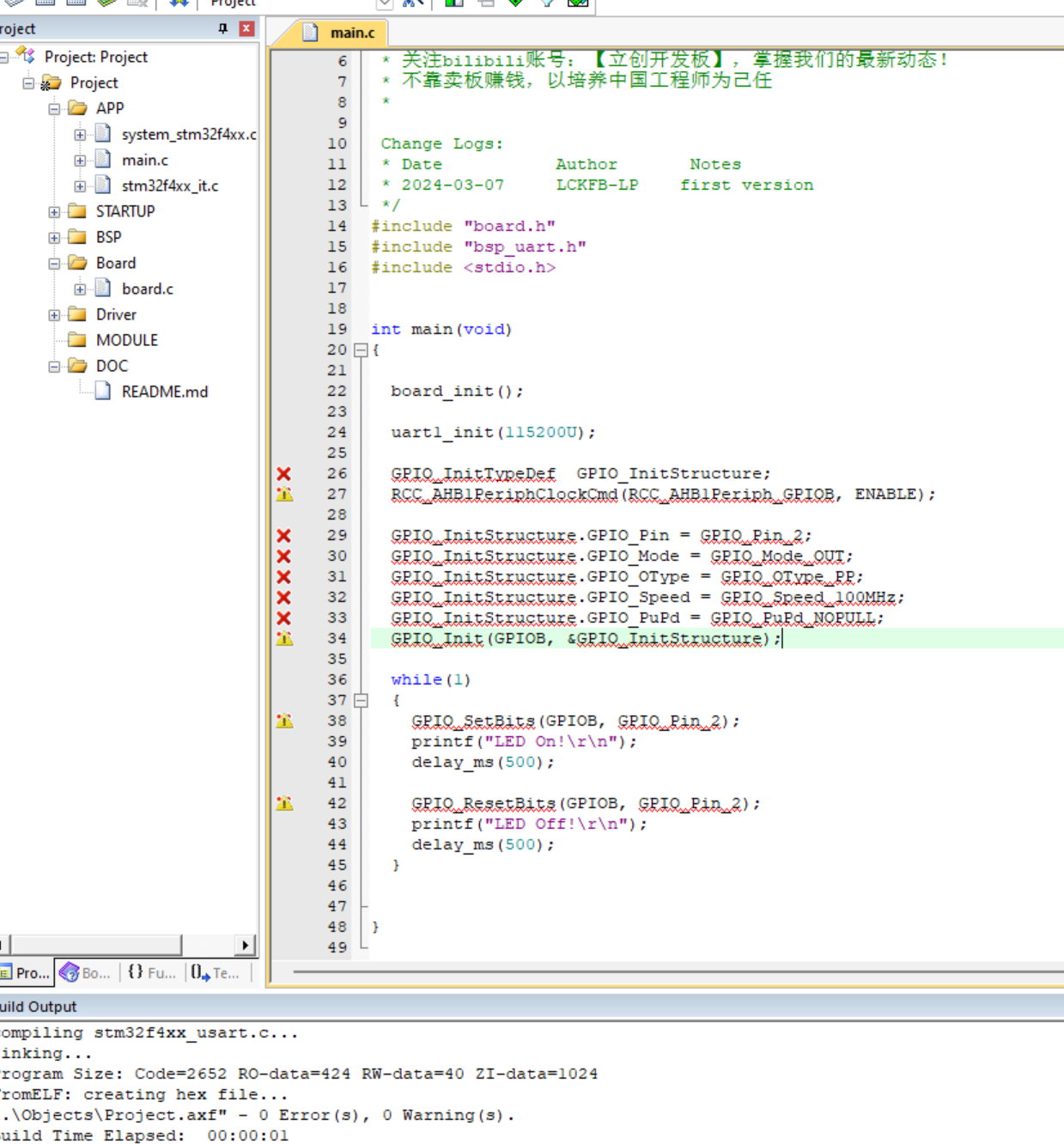Click the warning marker on line 42
Image resolution: width=1064 pixels, height=1144 pixels.
283,803
